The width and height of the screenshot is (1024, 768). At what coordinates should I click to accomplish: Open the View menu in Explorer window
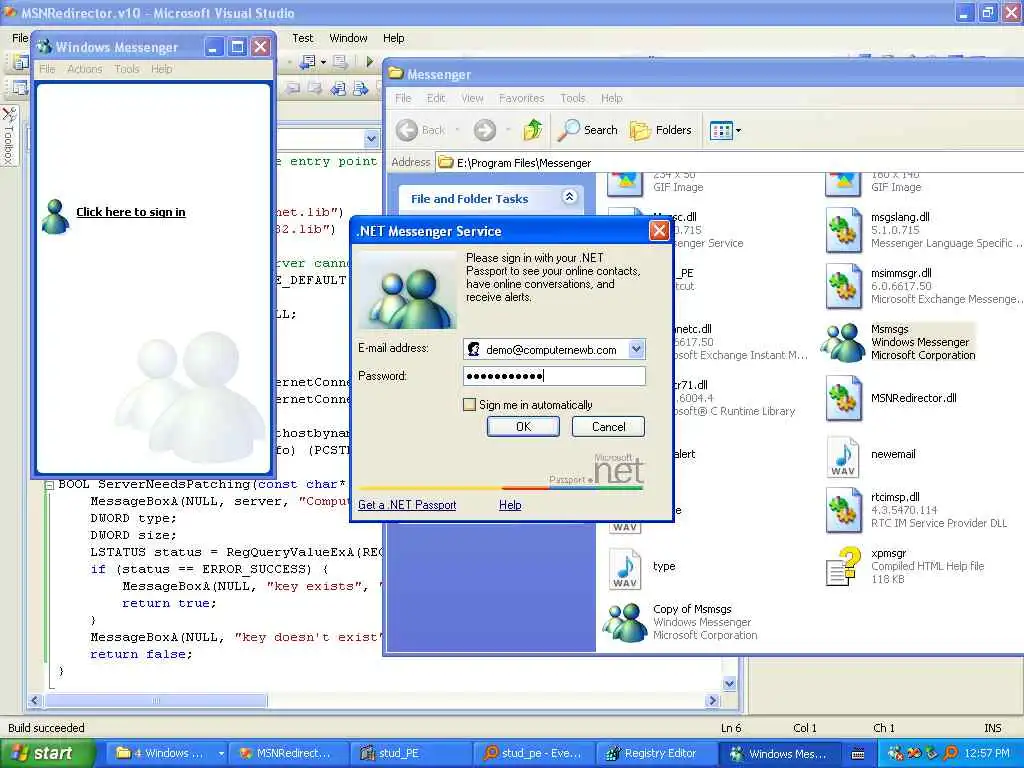pos(472,98)
